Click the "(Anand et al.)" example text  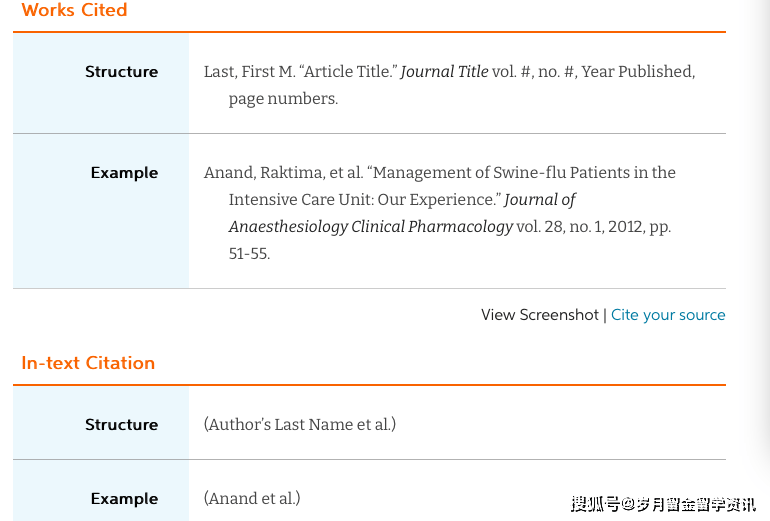pos(252,499)
